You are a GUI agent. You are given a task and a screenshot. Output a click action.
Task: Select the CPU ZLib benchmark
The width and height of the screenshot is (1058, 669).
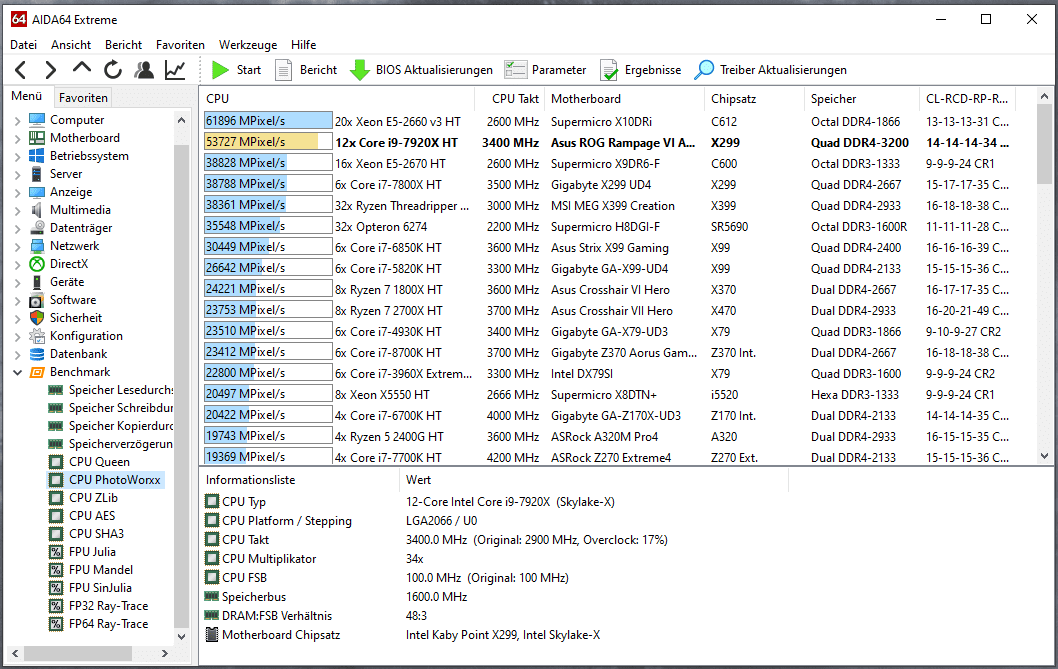coord(84,498)
